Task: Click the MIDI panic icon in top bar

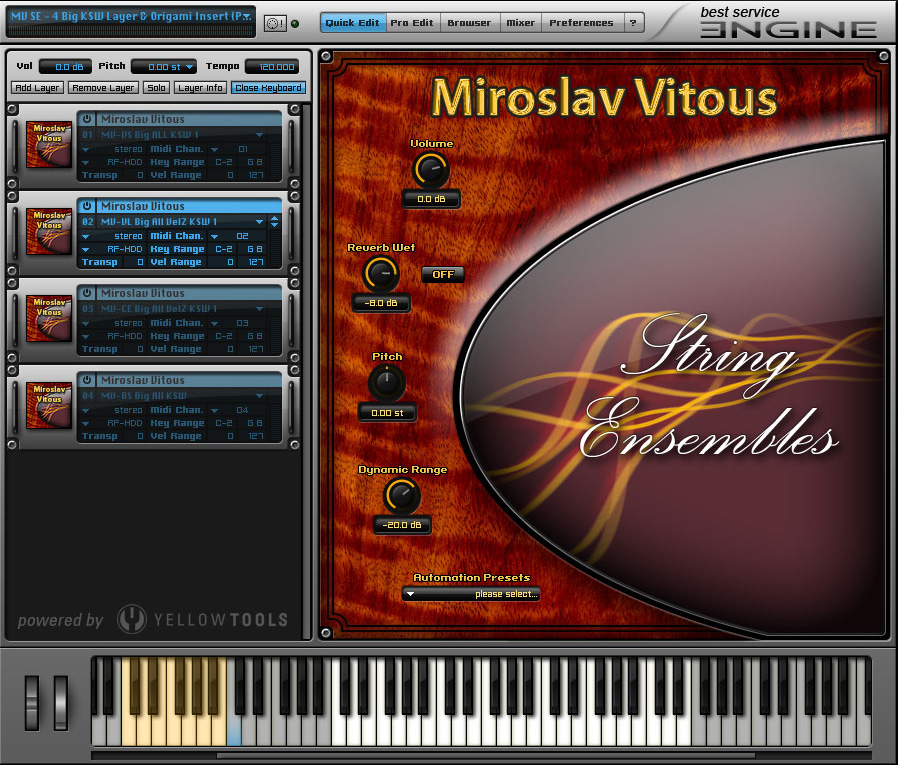Action: pyautogui.click(x=275, y=23)
